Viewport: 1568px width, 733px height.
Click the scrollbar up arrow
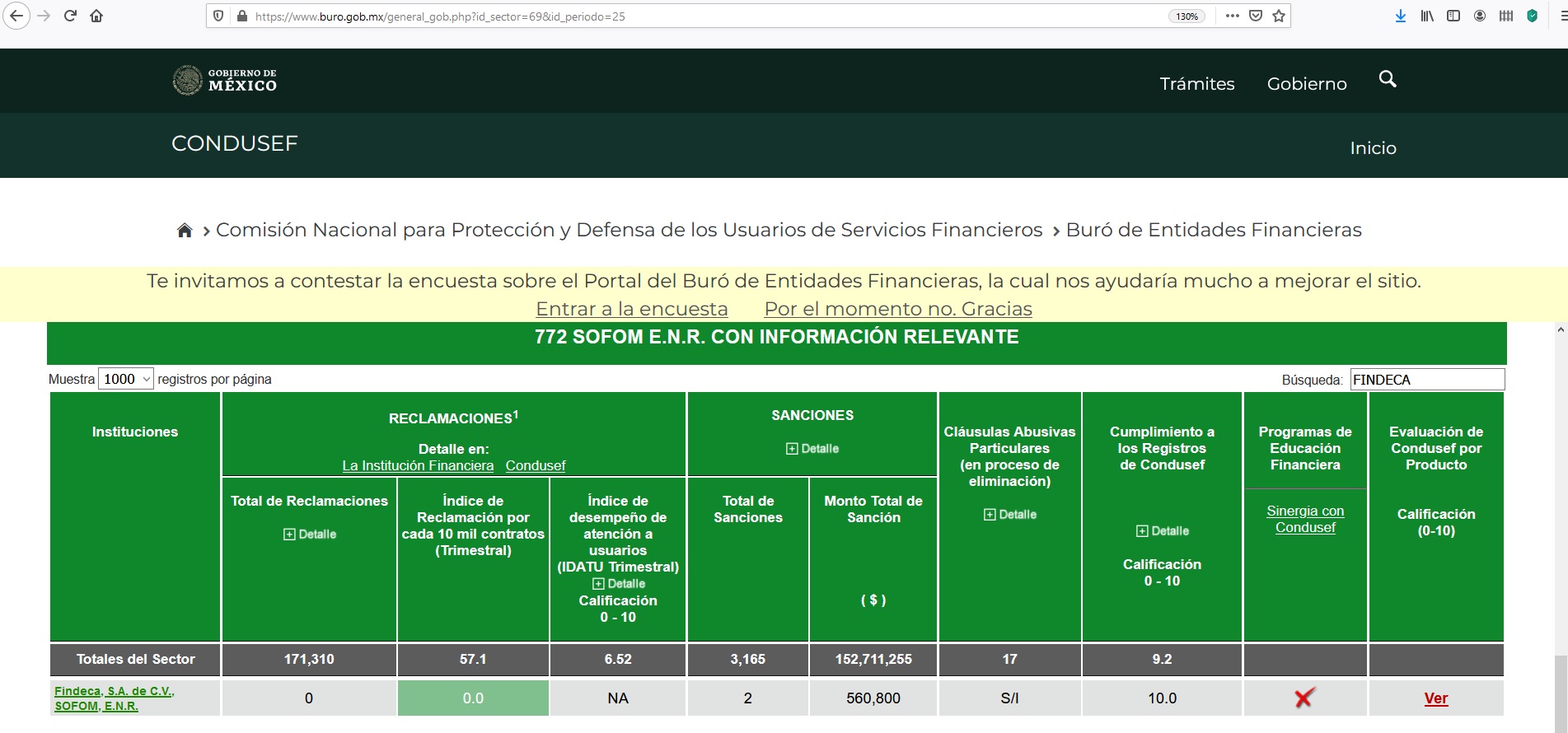[1561, 329]
